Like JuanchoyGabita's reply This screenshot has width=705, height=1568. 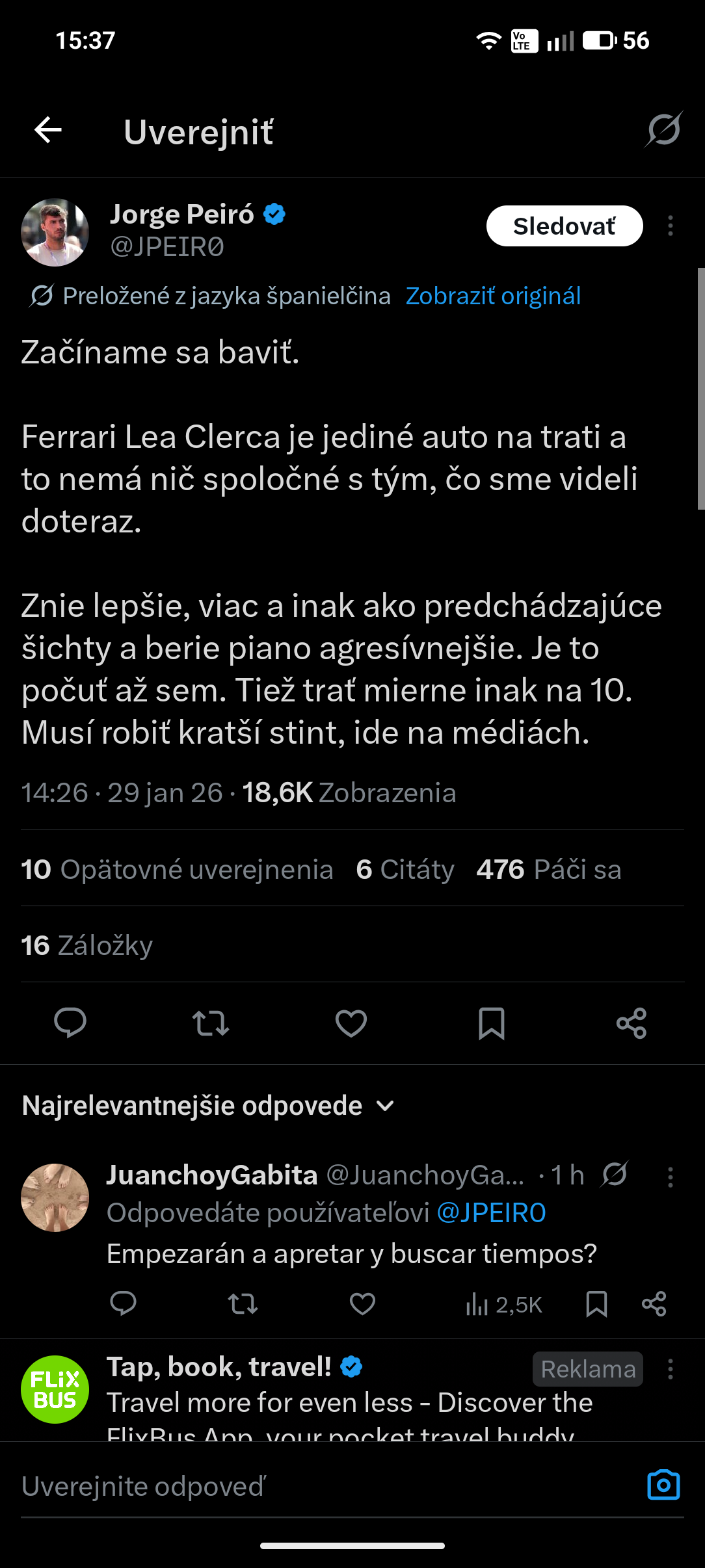click(362, 1304)
